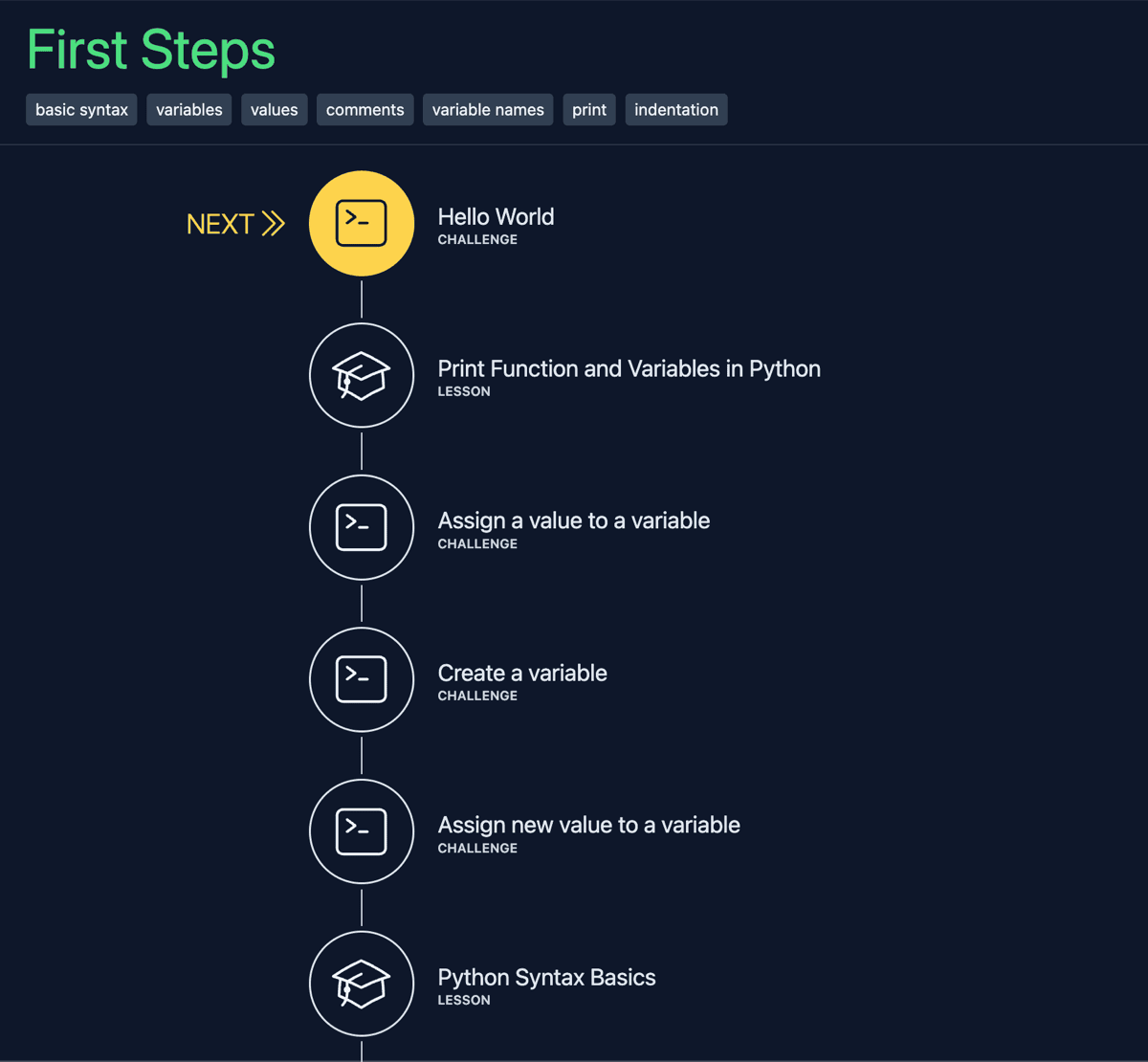1148x1062 pixels.
Task: Open the Hello World challenge
Action: click(x=496, y=216)
